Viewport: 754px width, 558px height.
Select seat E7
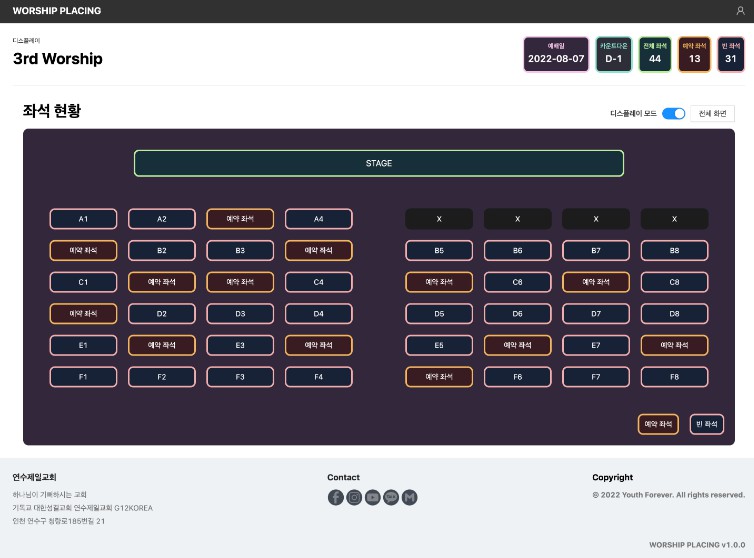596,345
